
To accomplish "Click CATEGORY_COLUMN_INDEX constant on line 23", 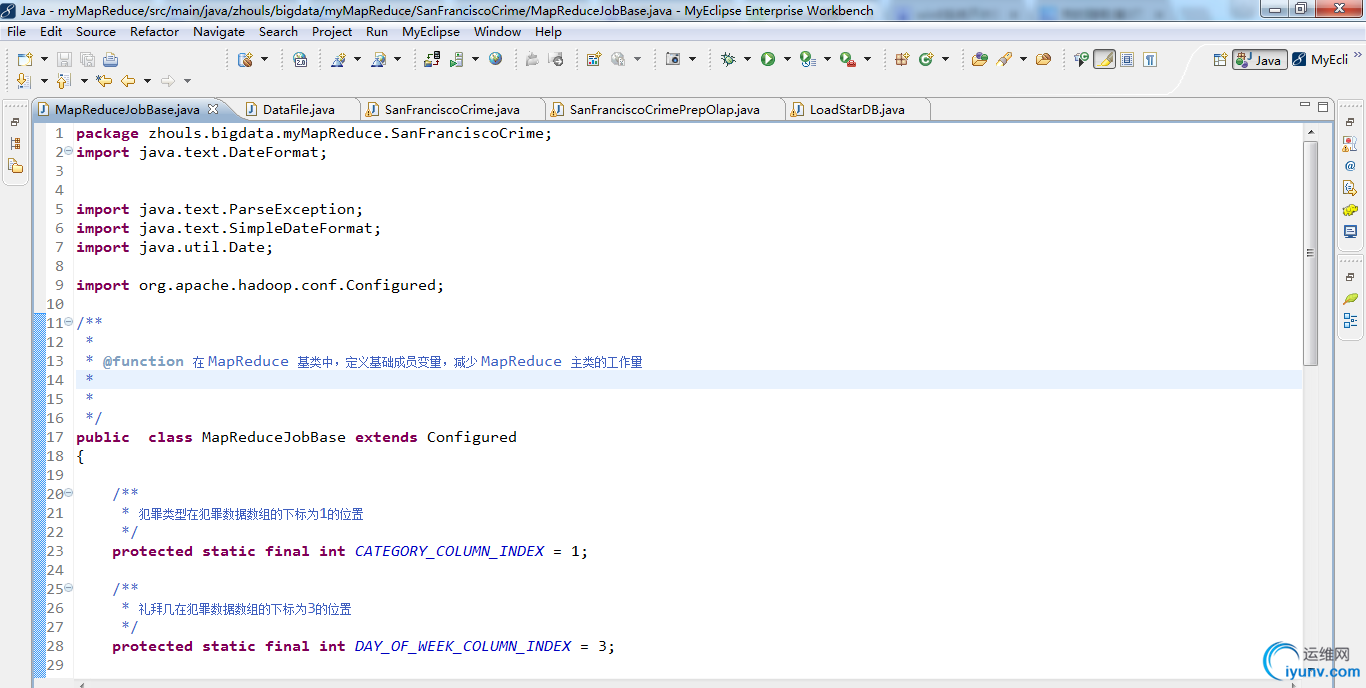I will tap(449, 551).
